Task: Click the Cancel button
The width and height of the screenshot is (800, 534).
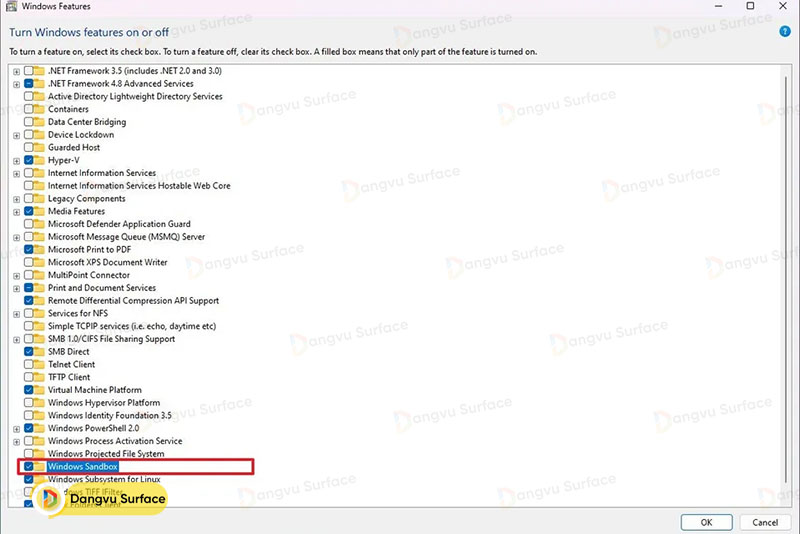Action: (x=765, y=522)
